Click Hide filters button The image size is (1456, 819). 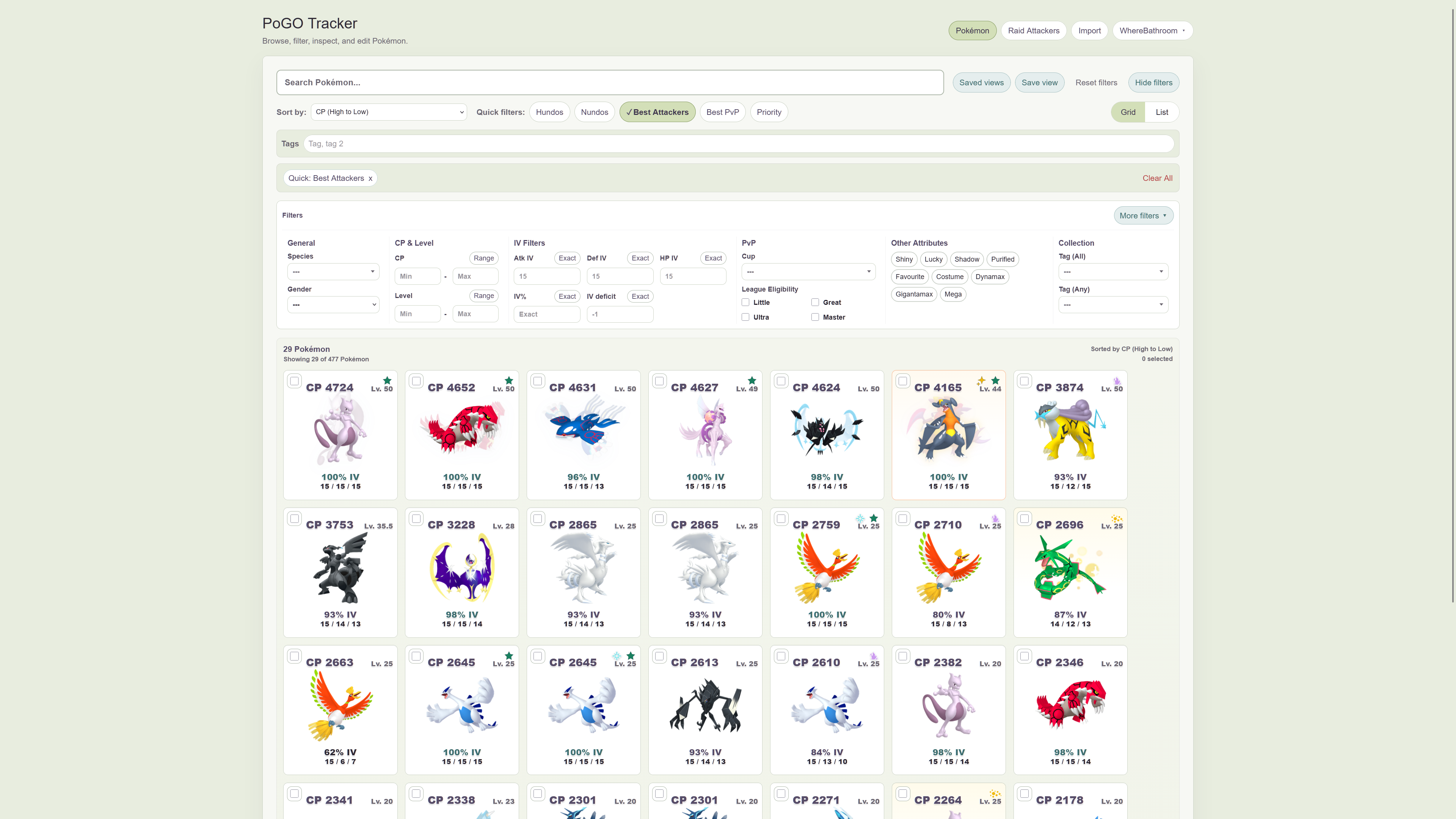click(1153, 83)
